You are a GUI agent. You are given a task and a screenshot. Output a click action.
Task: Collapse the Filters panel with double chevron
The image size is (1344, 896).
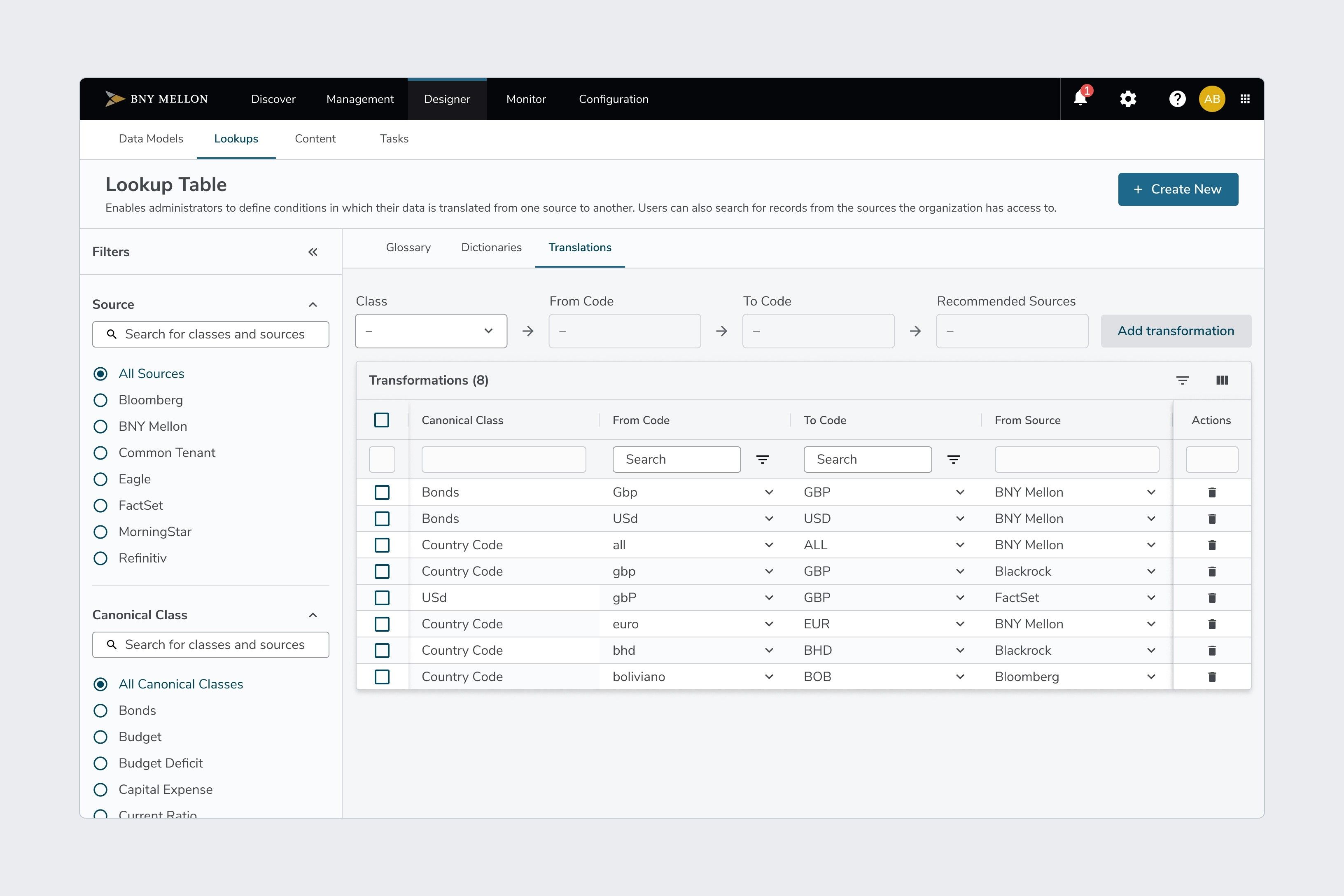(x=313, y=252)
